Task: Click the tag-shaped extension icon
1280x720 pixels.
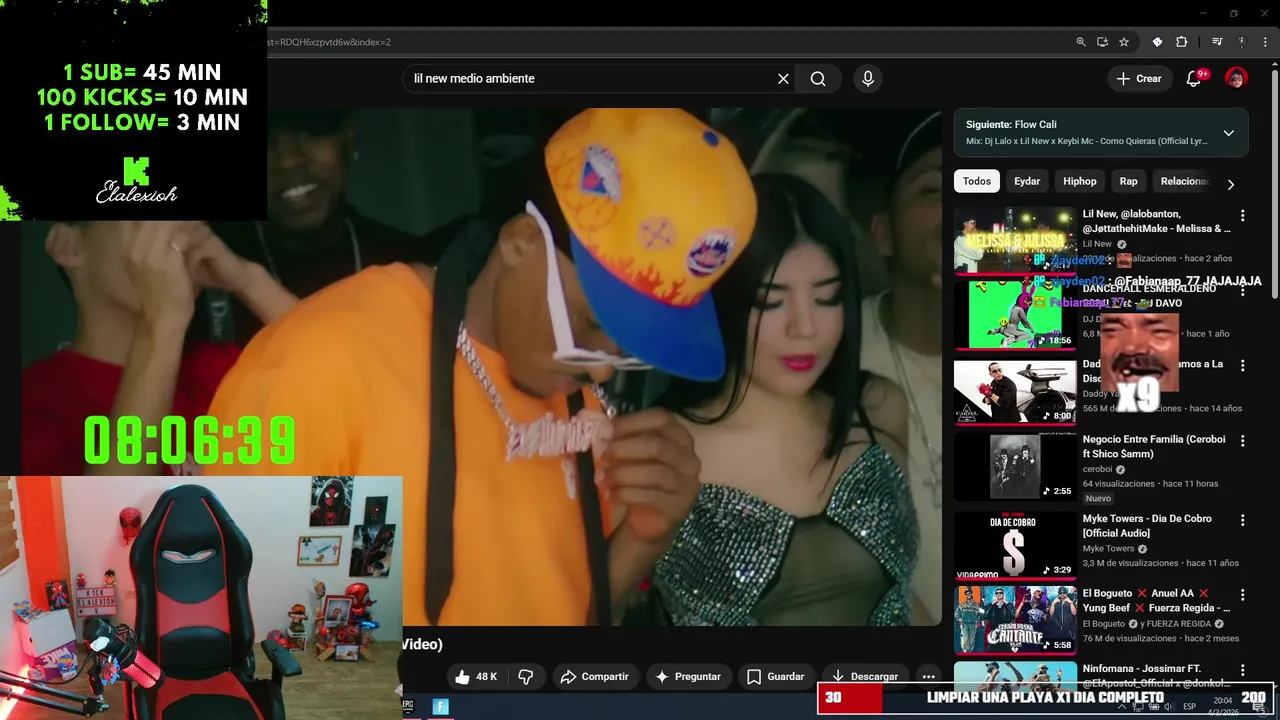Action: [x=1157, y=42]
